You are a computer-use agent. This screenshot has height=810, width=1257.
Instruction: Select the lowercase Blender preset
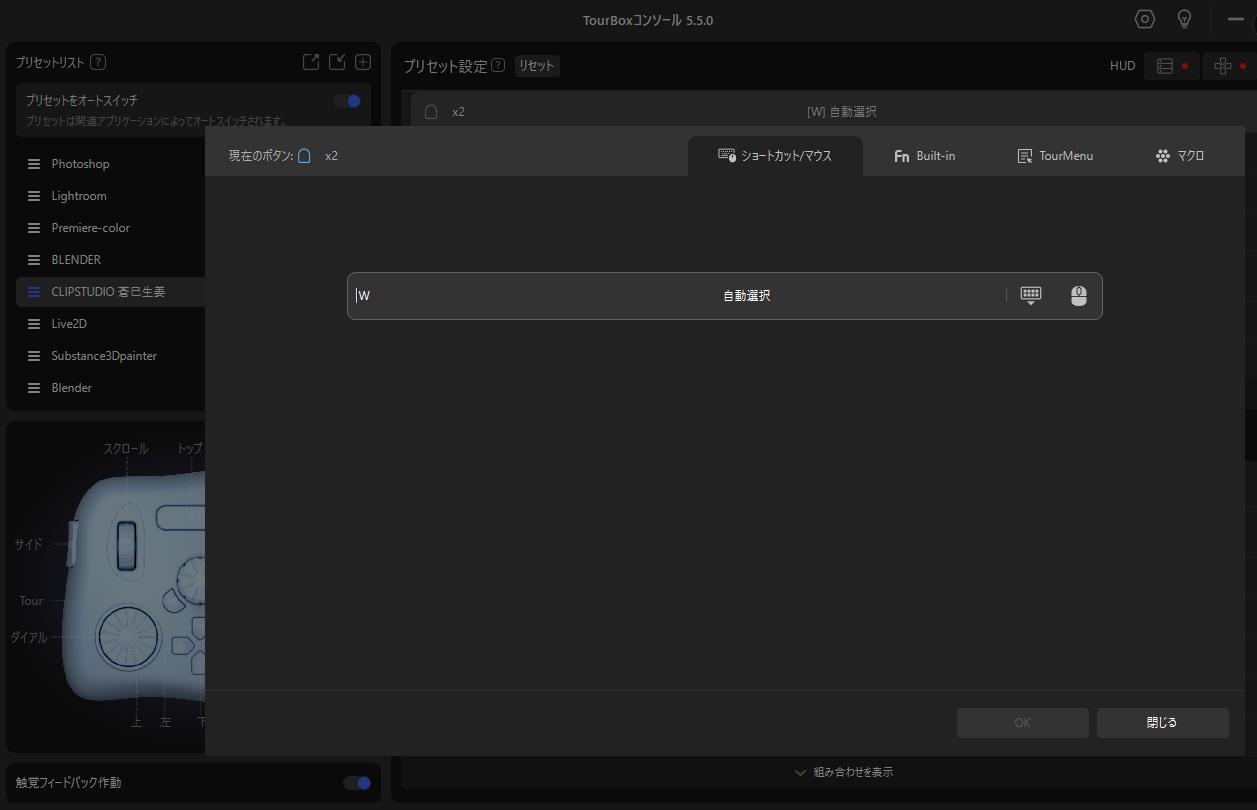coord(72,388)
